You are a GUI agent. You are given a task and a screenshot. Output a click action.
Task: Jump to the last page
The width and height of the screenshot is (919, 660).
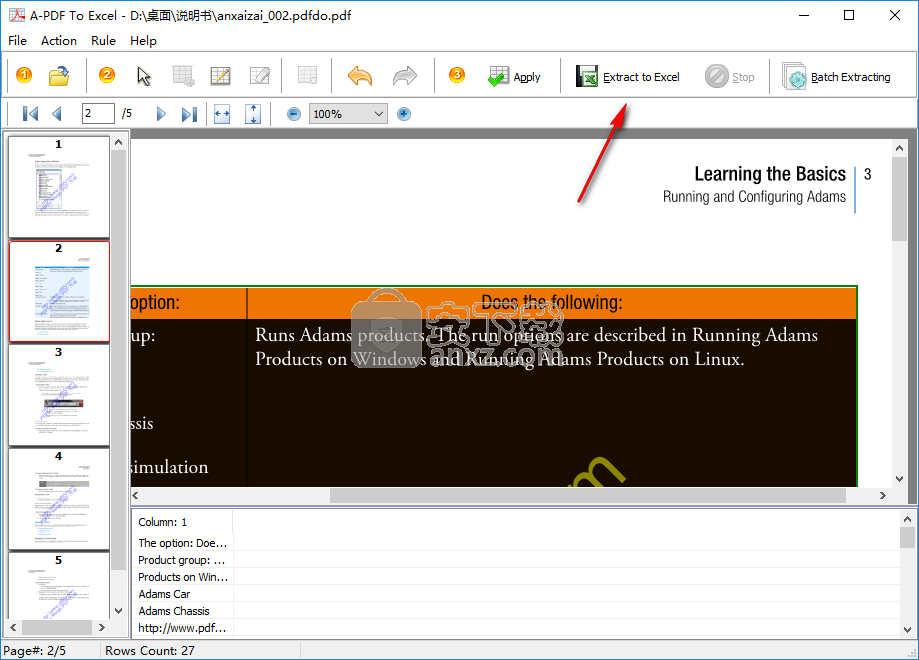click(x=189, y=114)
